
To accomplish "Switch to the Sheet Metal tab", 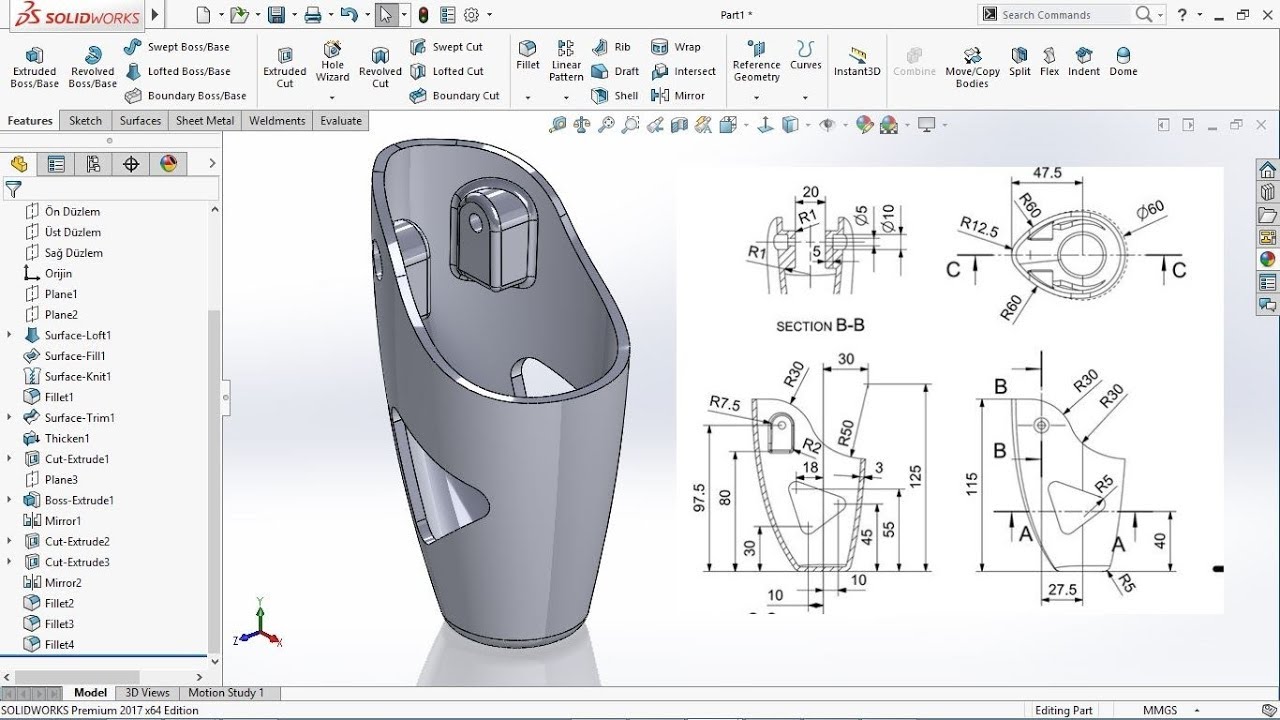I will coord(205,121).
